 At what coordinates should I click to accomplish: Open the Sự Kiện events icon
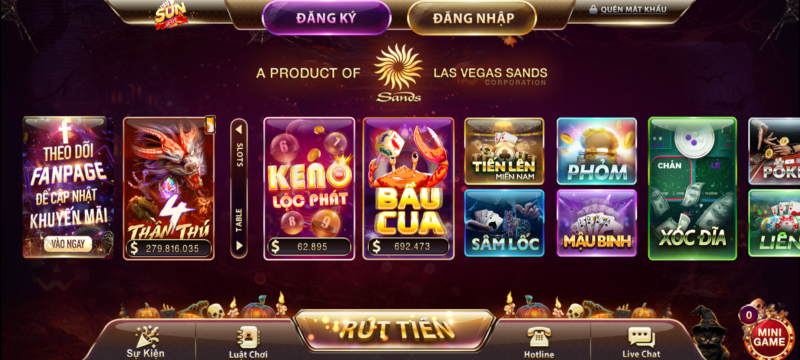coord(146,337)
